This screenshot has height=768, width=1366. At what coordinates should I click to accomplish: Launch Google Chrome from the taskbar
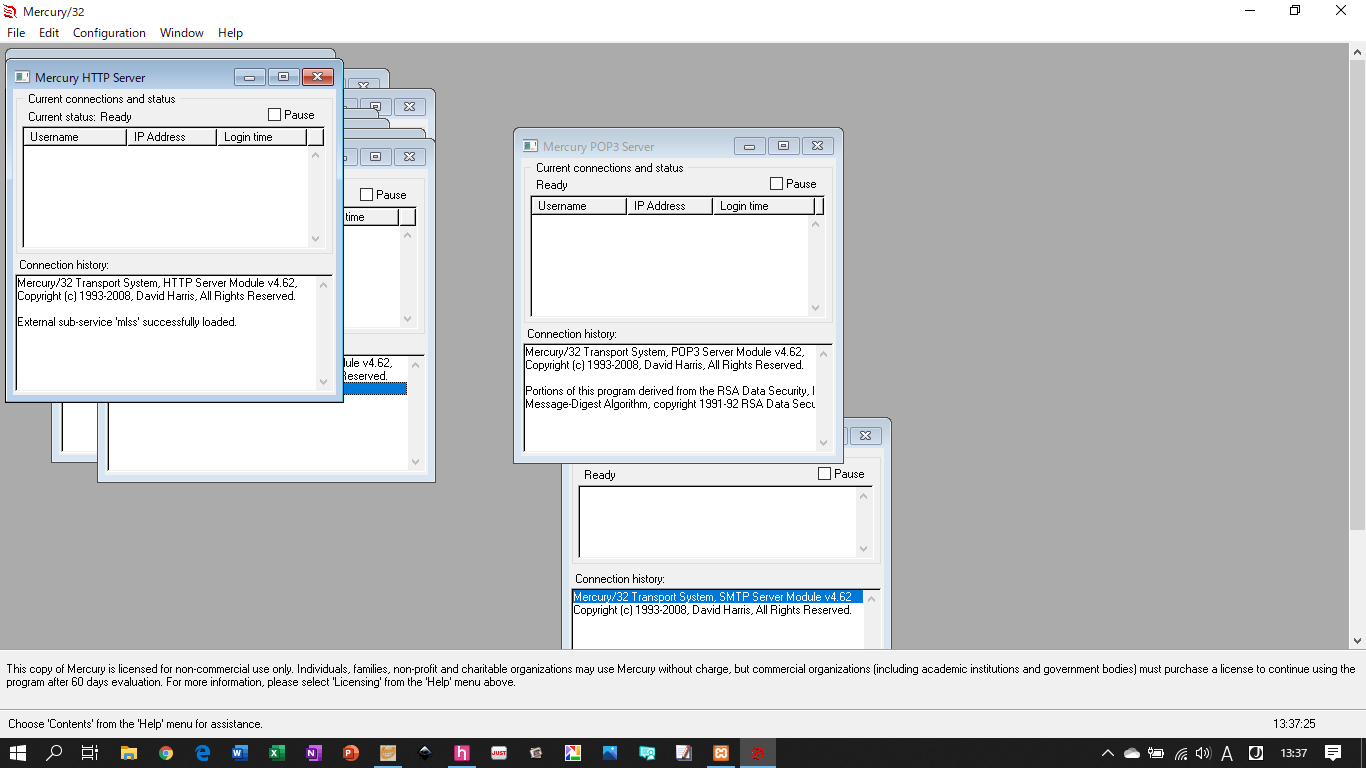tap(165, 753)
